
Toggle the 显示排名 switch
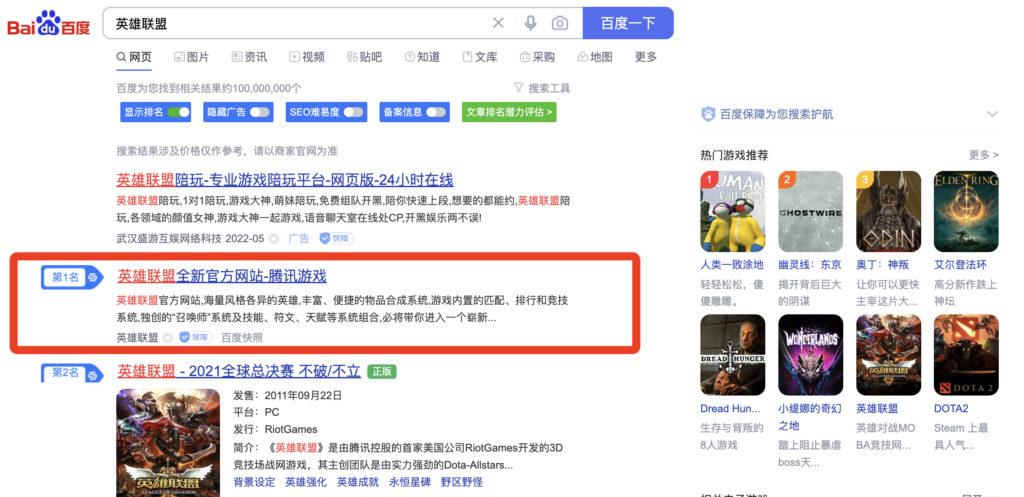(178, 112)
